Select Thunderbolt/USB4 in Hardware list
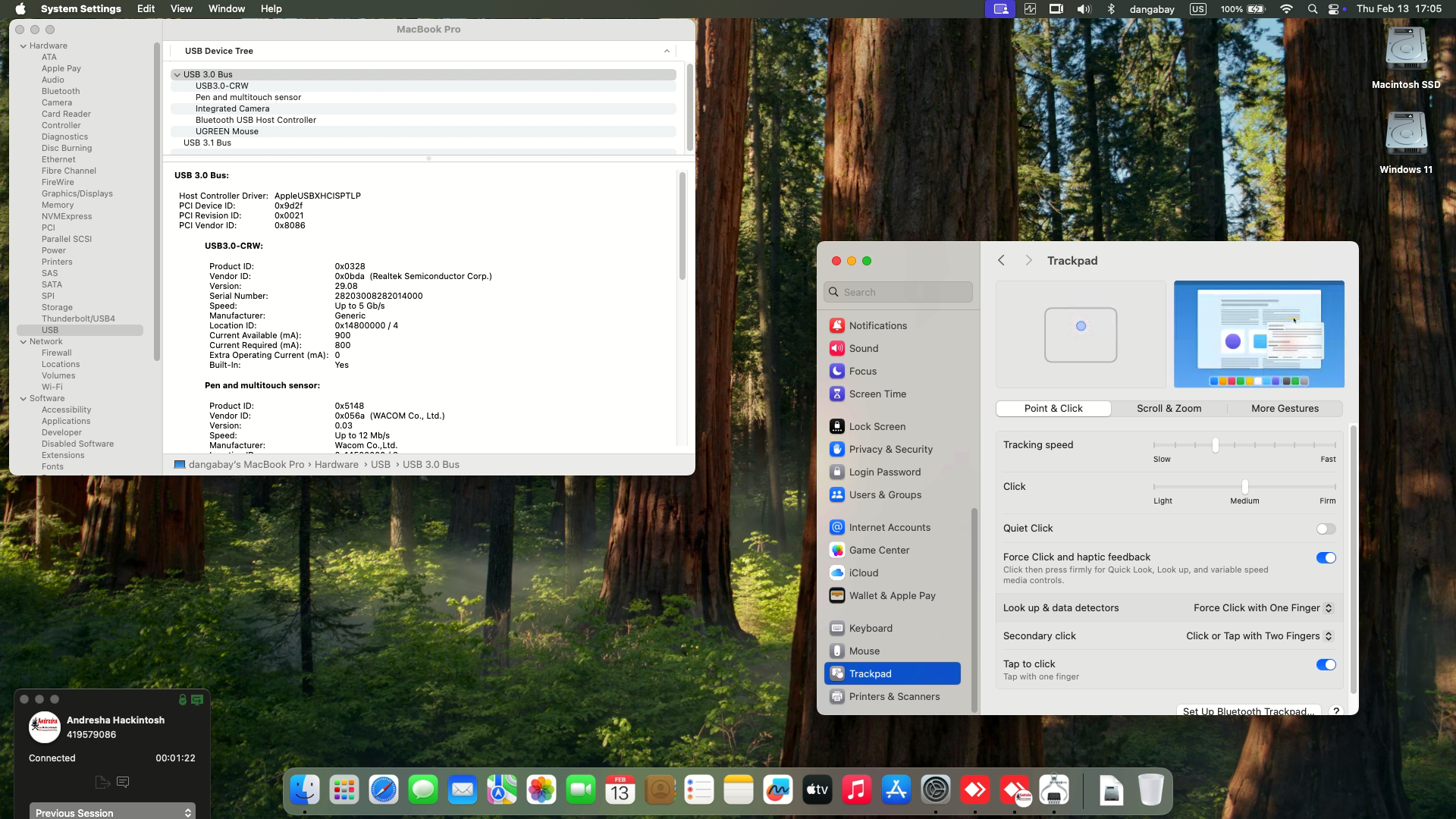 [78, 318]
